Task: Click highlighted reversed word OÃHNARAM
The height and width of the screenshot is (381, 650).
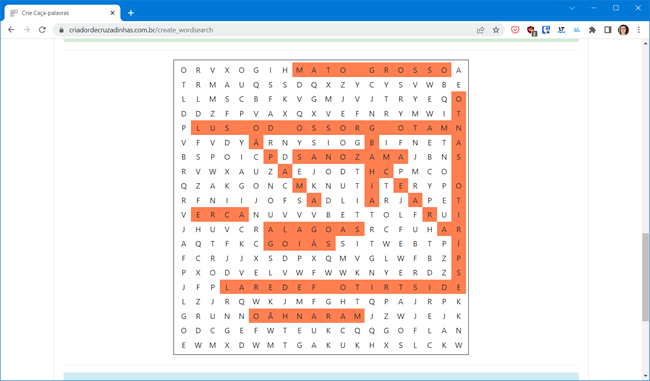Action: (x=307, y=316)
